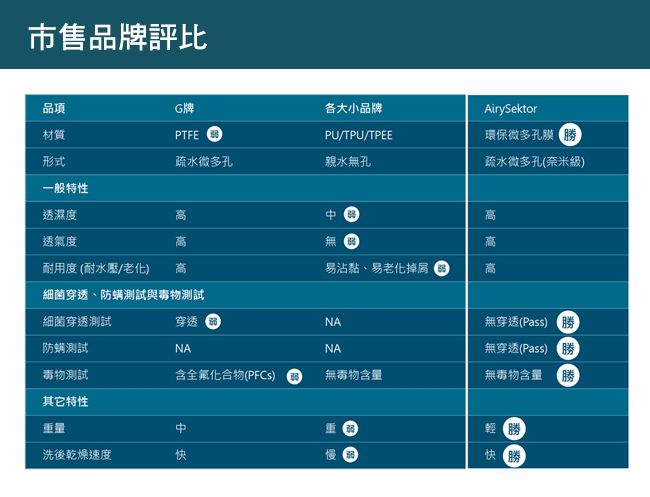Image resolution: width=650 pixels, height=497 pixels.
Task: Click the 毒物測試 row label
Action: click(x=65, y=375)
